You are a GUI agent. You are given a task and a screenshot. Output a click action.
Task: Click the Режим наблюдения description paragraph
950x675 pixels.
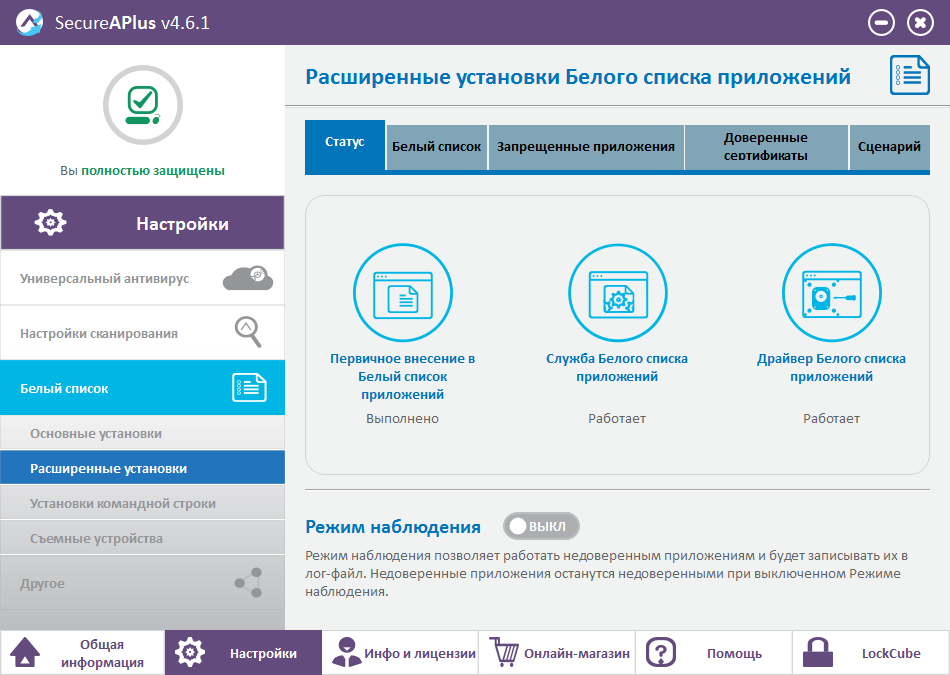[606, 573]
